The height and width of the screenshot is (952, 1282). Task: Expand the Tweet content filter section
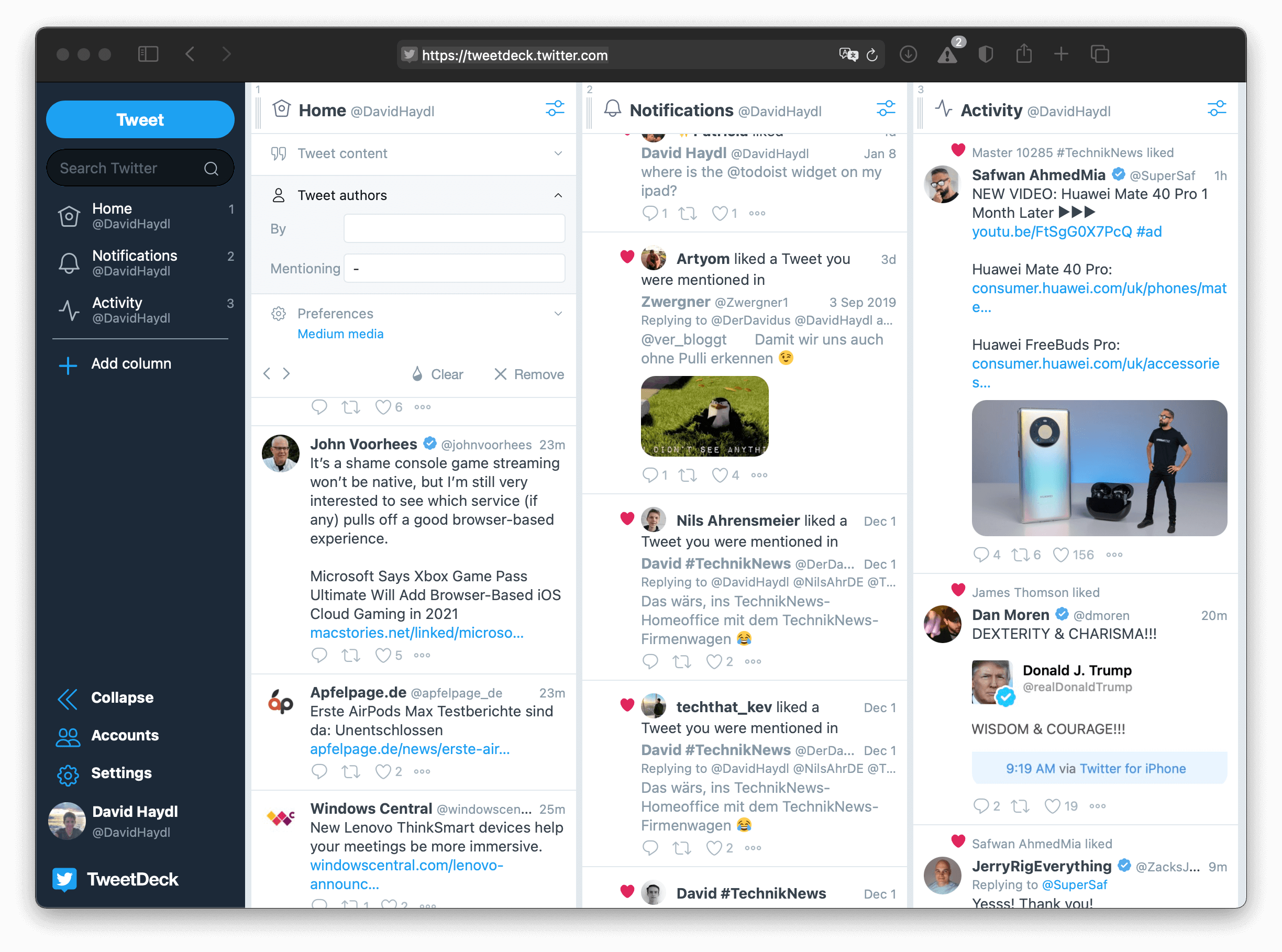point(557,152)
